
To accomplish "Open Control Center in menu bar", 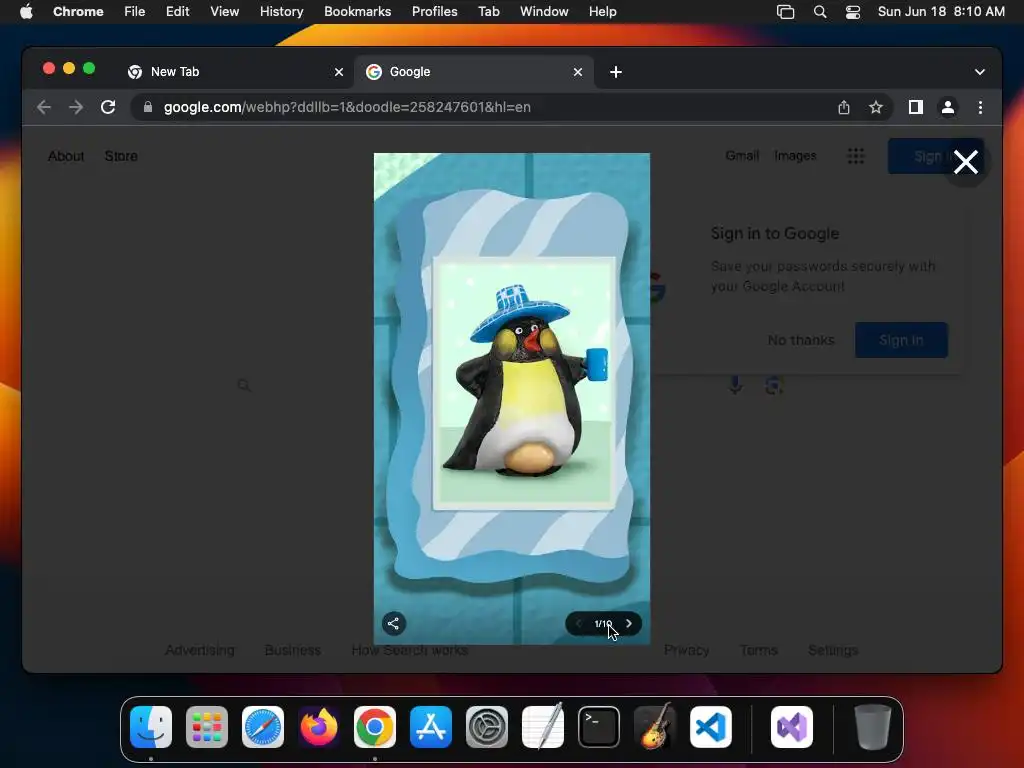I will [853, 12].
